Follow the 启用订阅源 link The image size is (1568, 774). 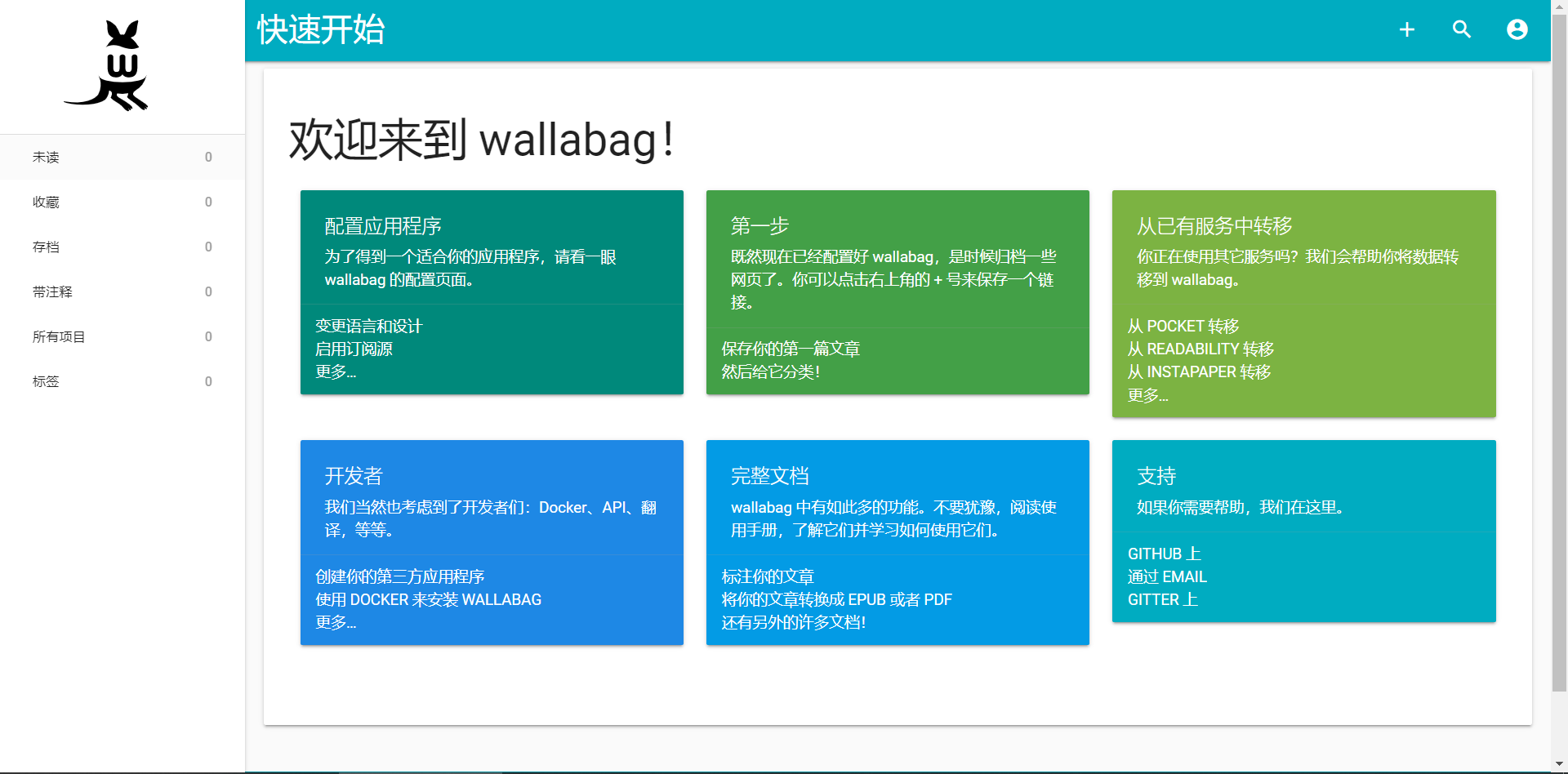point(354,349)
